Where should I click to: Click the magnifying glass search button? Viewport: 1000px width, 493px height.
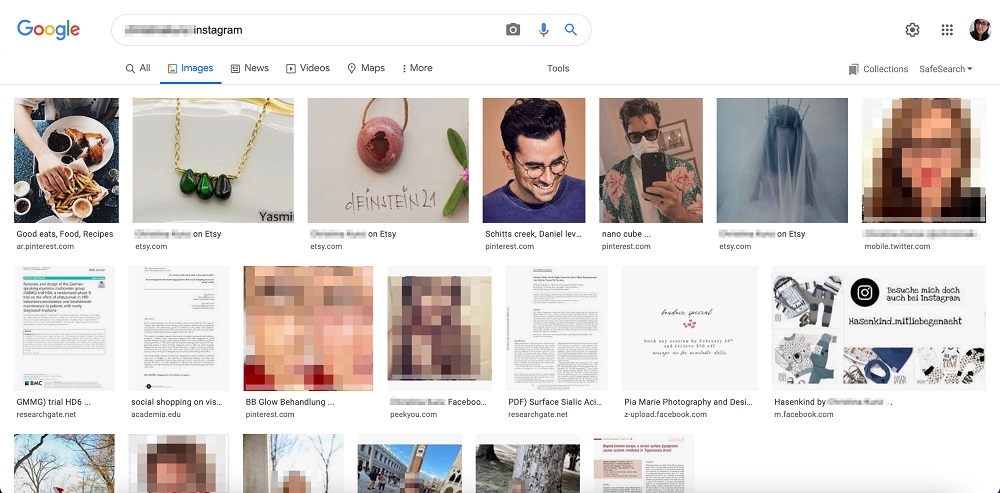point(571,30)
